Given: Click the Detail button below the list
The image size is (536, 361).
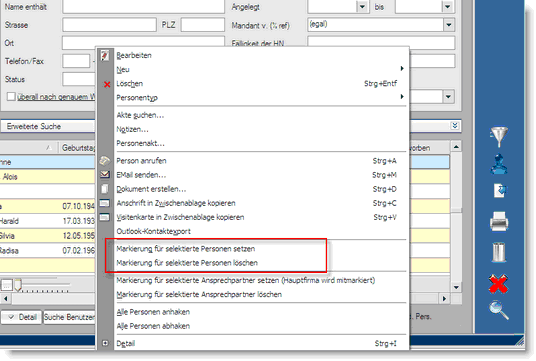Looking at the screenshot, I should point(21,317).
